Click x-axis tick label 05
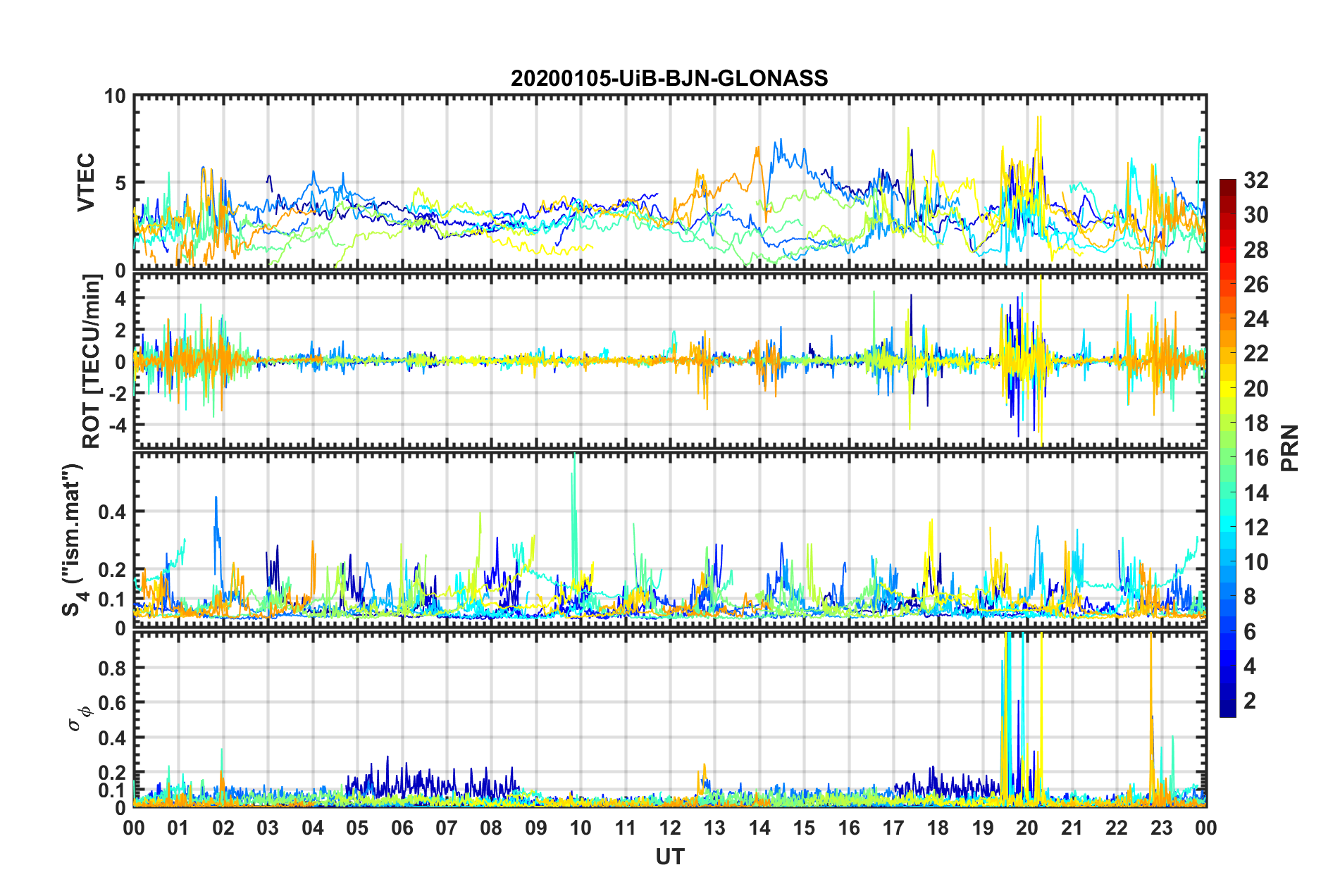 [x=357, y=828]
